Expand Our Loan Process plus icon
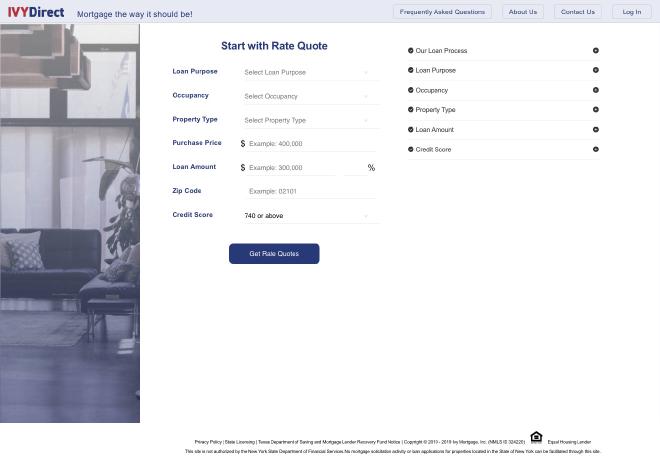Screen dimensions: 660x460 (596, 50)
